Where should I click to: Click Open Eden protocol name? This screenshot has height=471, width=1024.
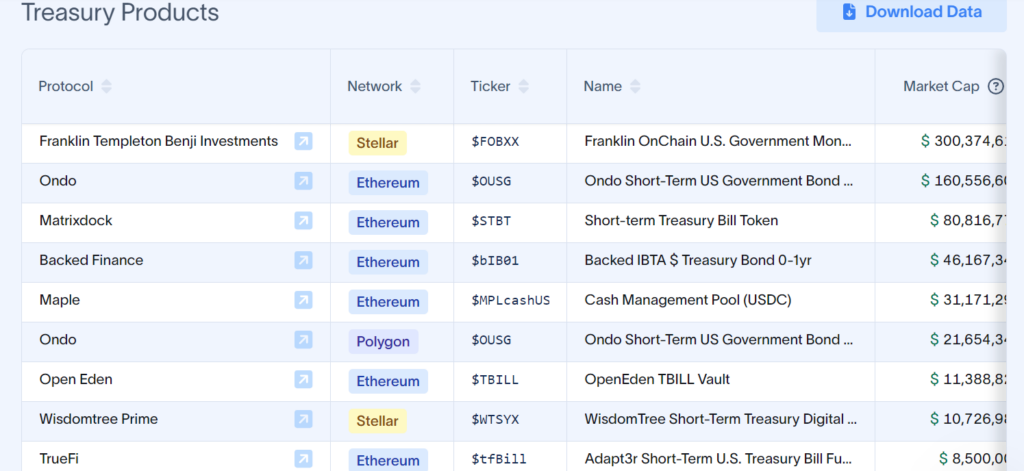point(76,380)
